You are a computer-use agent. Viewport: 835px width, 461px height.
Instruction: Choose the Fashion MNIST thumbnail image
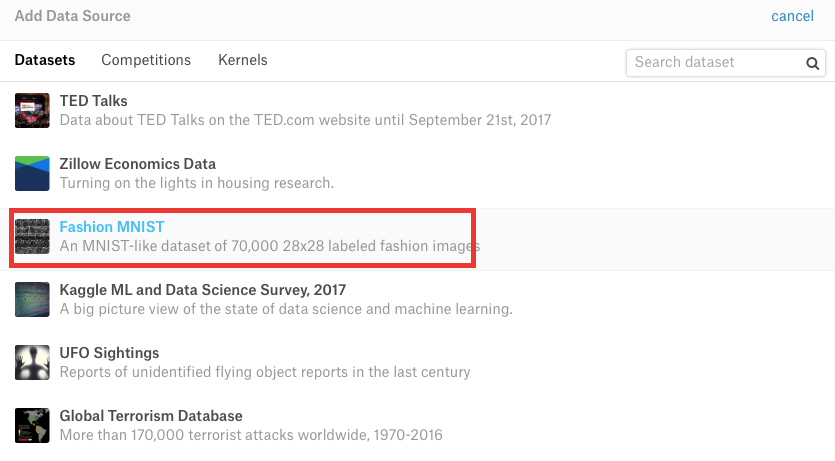(x=32, y=236)
